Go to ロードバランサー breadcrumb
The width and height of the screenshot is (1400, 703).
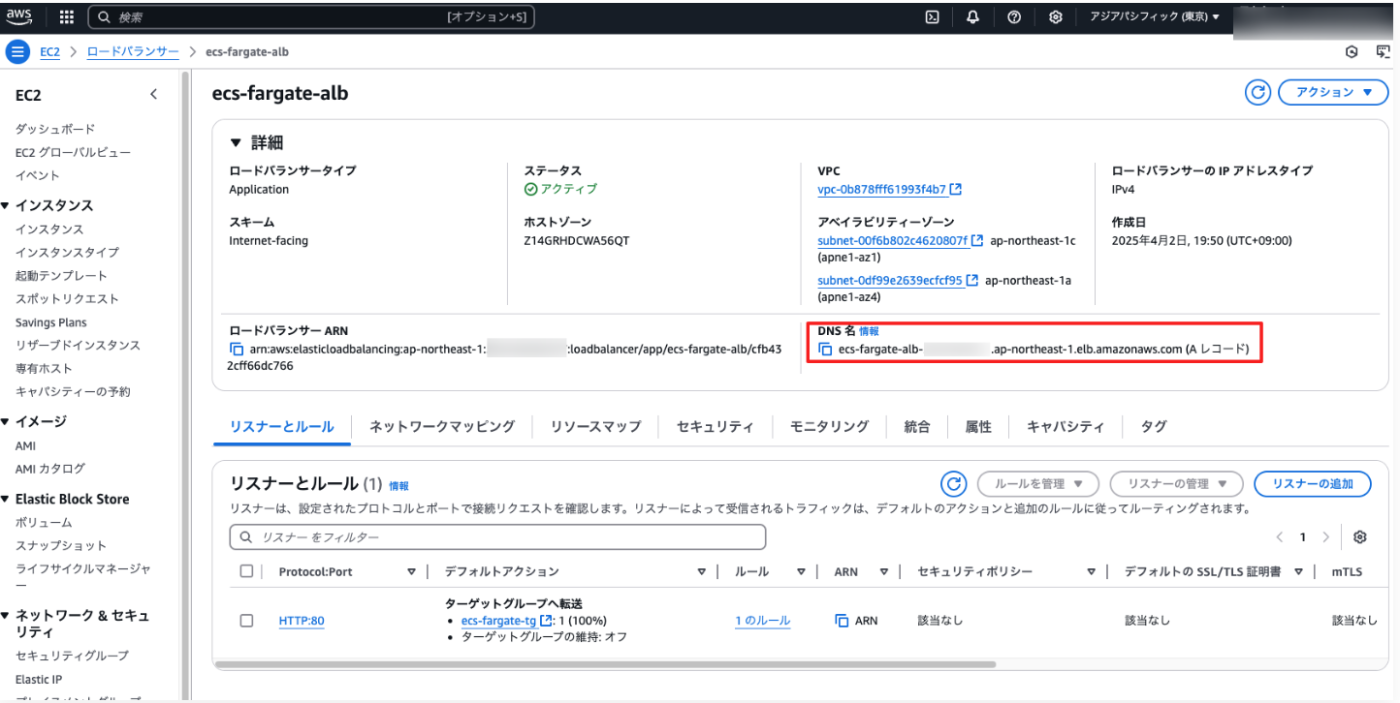[133, 52]
